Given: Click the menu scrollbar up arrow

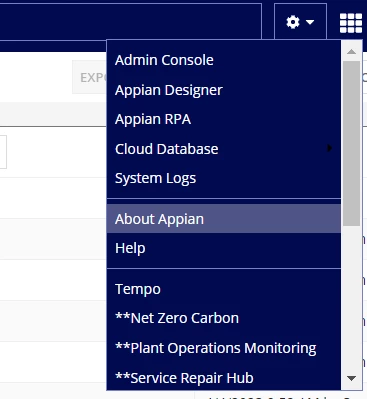Looking at the screenshot, I should click(x=351, y=51).
